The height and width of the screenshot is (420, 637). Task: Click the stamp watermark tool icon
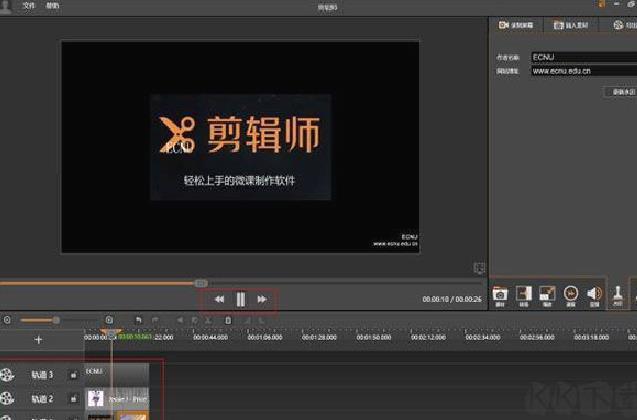point(618,297)
